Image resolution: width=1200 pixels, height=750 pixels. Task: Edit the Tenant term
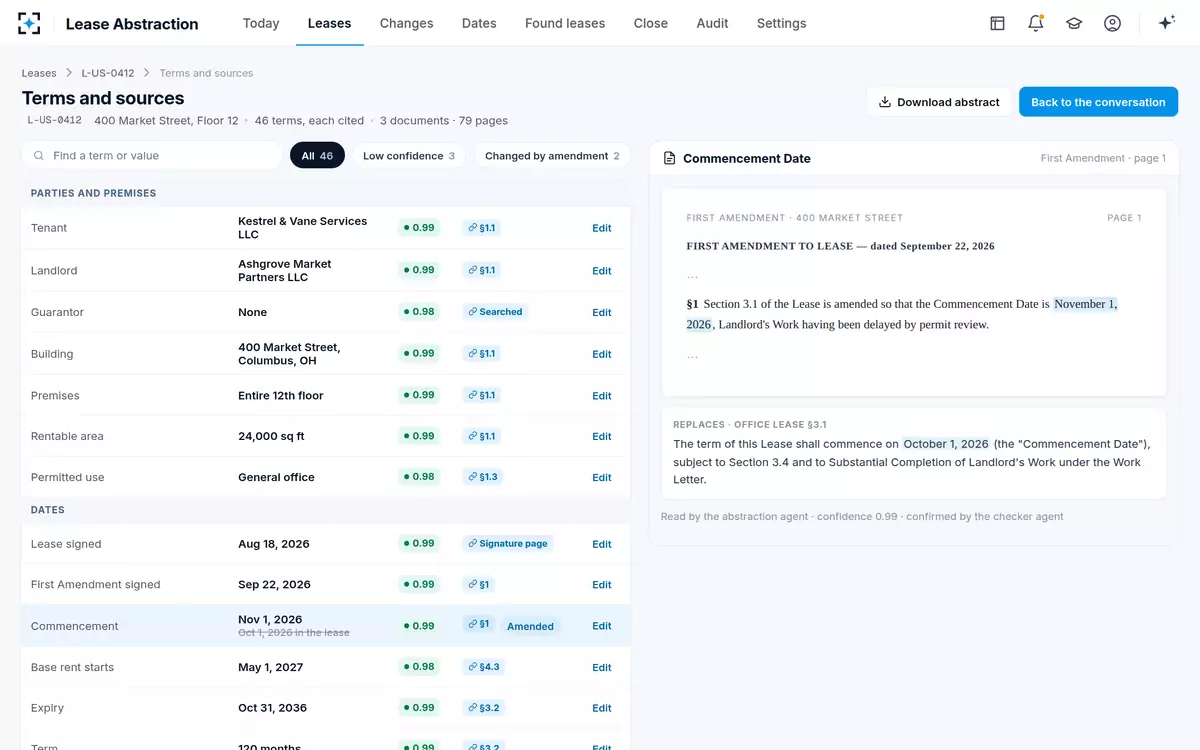(x=601, y=228)
